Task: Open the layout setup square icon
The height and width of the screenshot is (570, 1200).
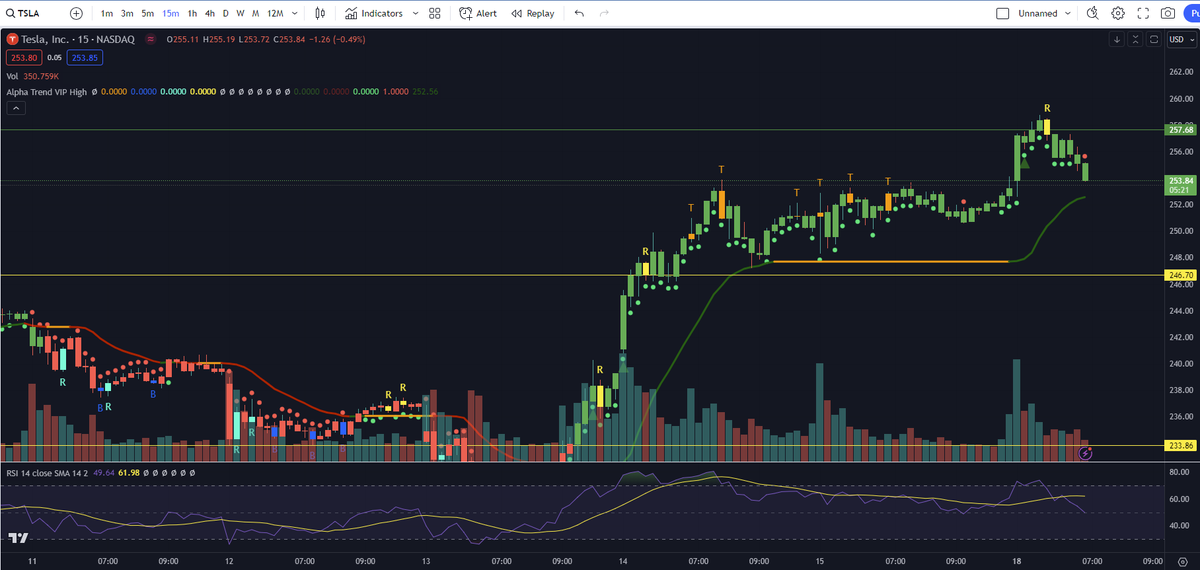Action: (1003, 14)
